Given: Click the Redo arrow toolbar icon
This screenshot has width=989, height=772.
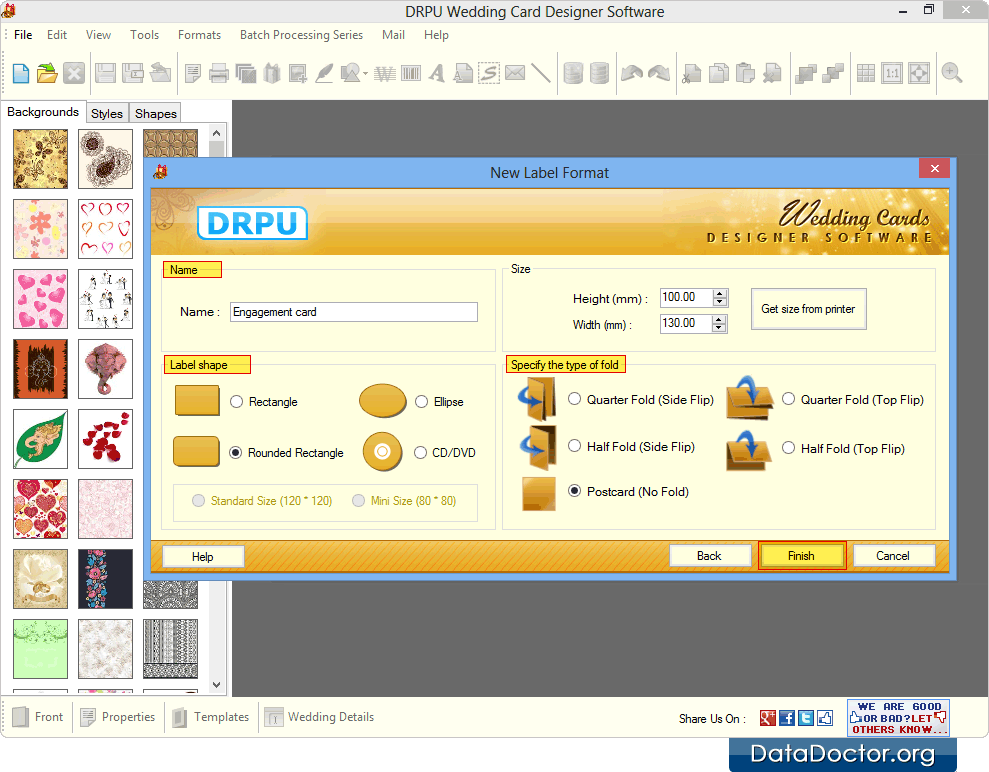Looking at the screenshot, I should click(x=659, y=74).
